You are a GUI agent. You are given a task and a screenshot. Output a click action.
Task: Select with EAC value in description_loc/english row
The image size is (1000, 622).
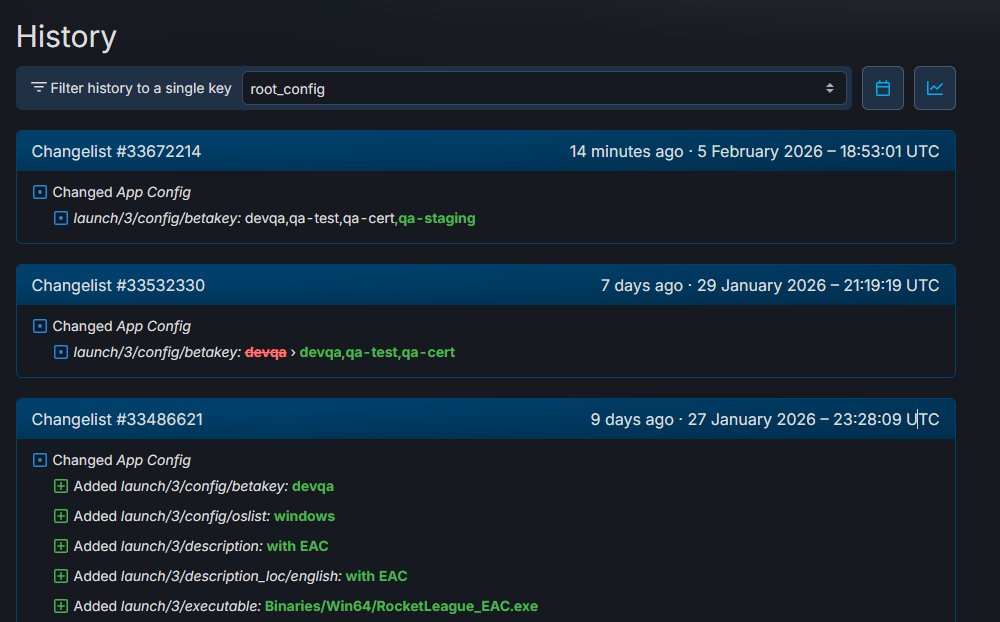(x=376, y=576)
